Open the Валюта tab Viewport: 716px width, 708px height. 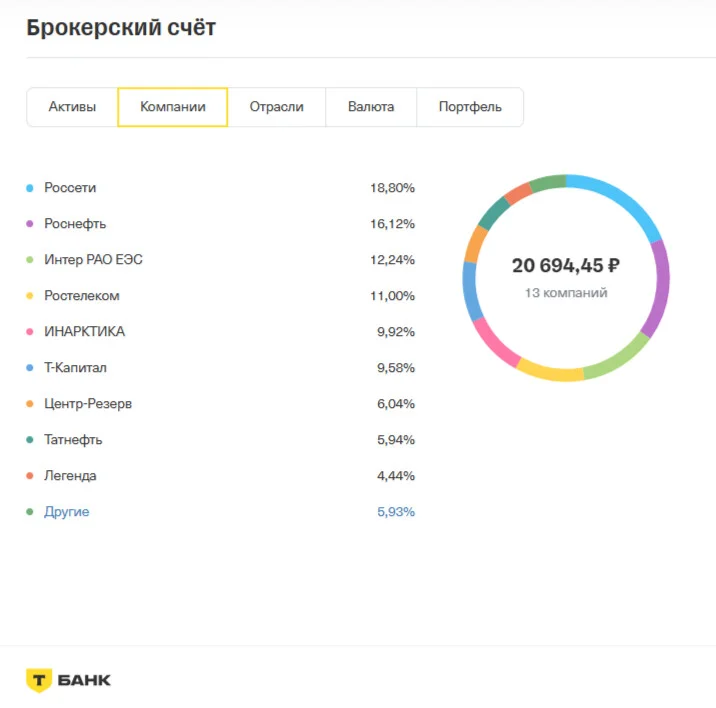371,107
